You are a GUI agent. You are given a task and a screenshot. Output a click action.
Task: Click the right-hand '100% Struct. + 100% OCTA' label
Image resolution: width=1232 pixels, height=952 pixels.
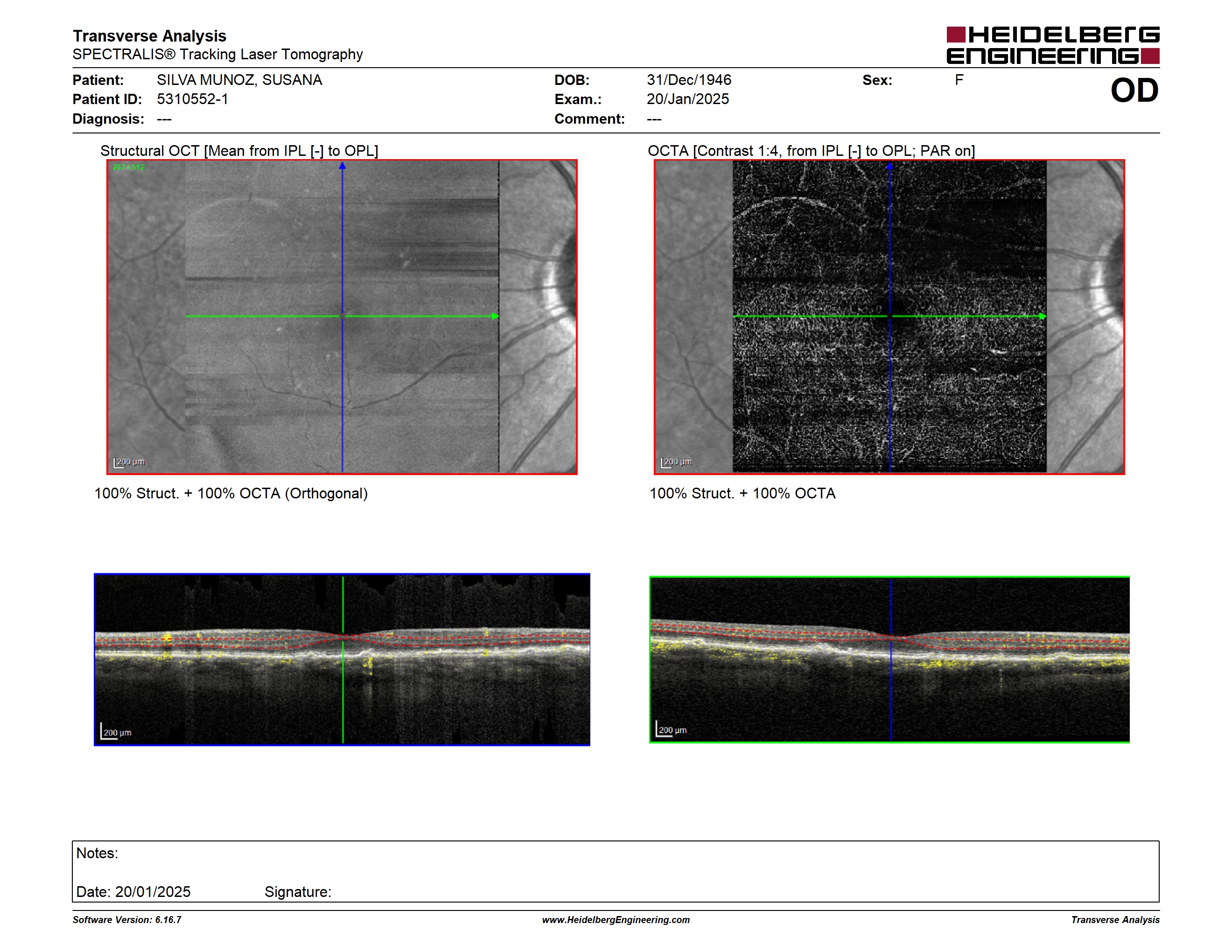click(742, 493)
